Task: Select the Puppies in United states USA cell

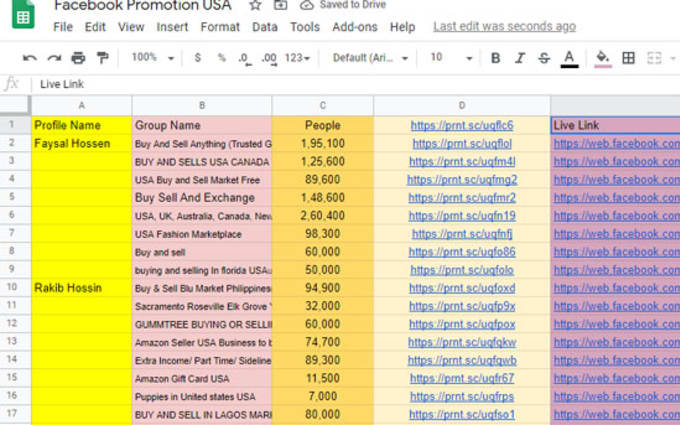Action: tap(202, 396)
